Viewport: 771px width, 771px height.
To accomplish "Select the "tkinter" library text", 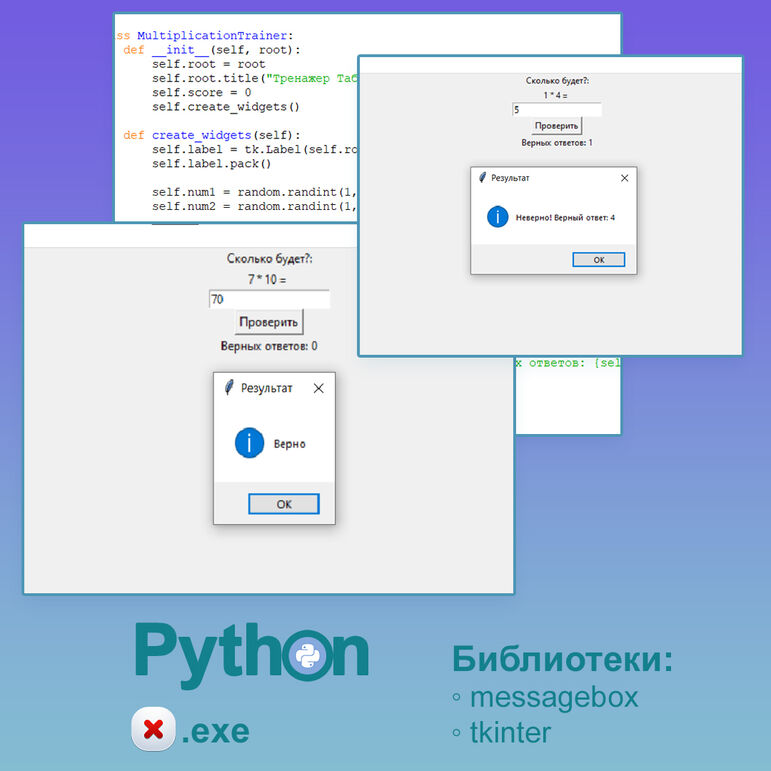I will [x=510, y=732].
